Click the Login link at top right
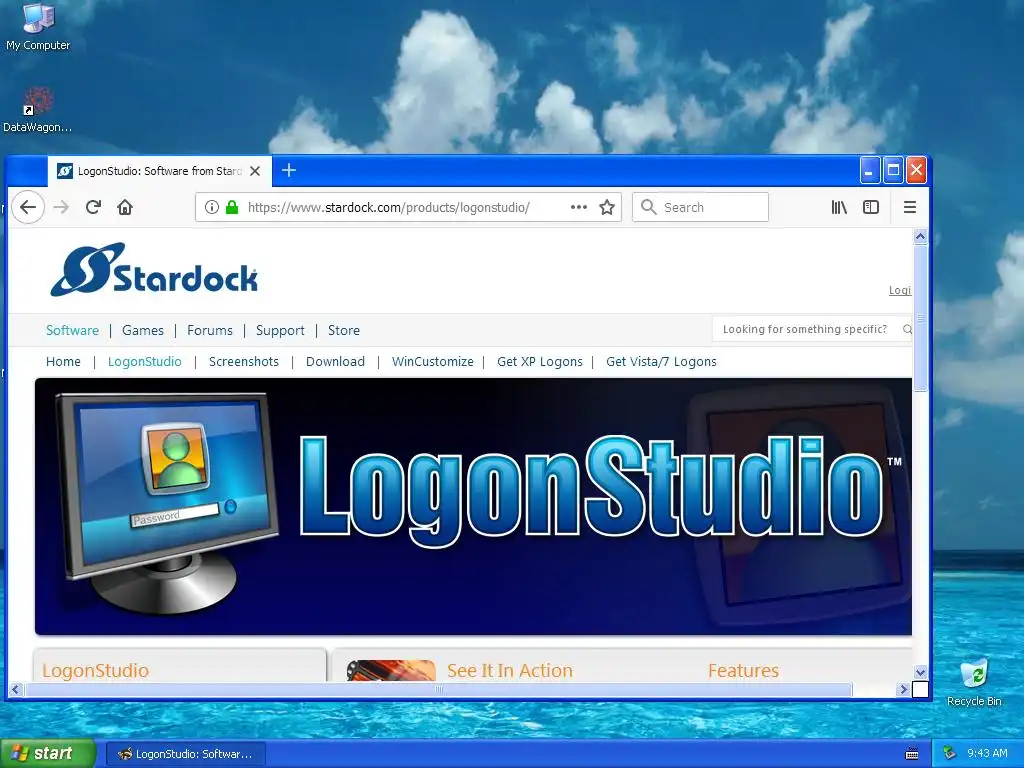Image resolution: width=1024 pixels, height=768 pixels. (x=900, y=291)
